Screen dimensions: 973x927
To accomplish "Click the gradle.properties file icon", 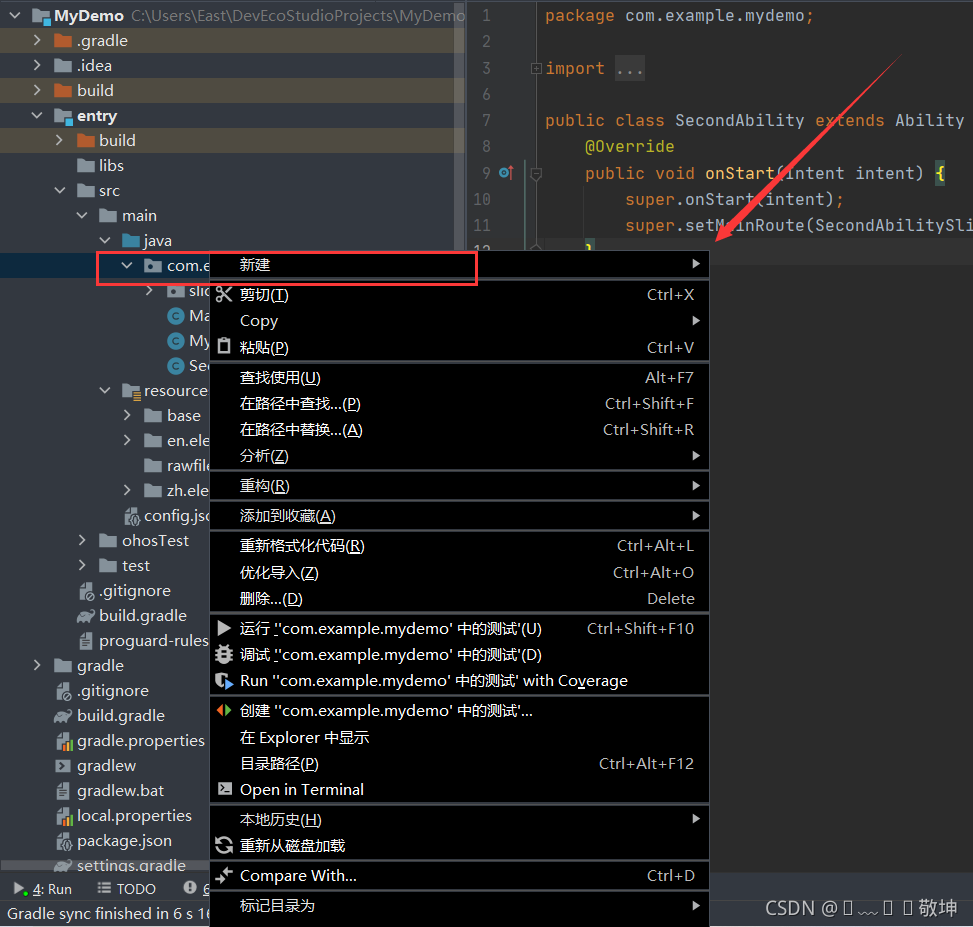I will (x=64, y=741).
